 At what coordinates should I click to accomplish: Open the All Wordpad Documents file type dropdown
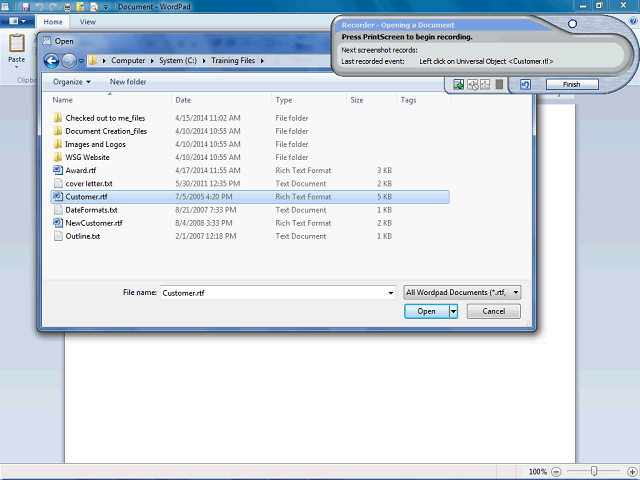pos(462,292)
